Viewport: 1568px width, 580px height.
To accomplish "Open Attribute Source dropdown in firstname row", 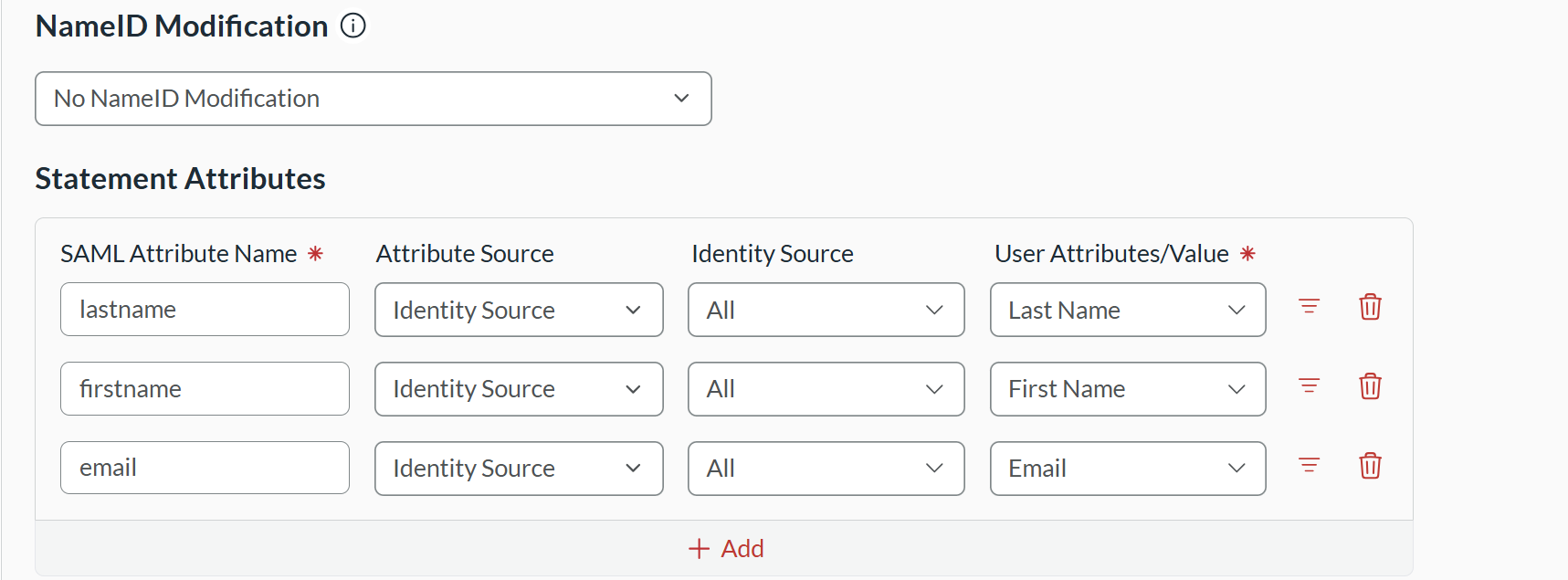I will [x=519, y=389].
